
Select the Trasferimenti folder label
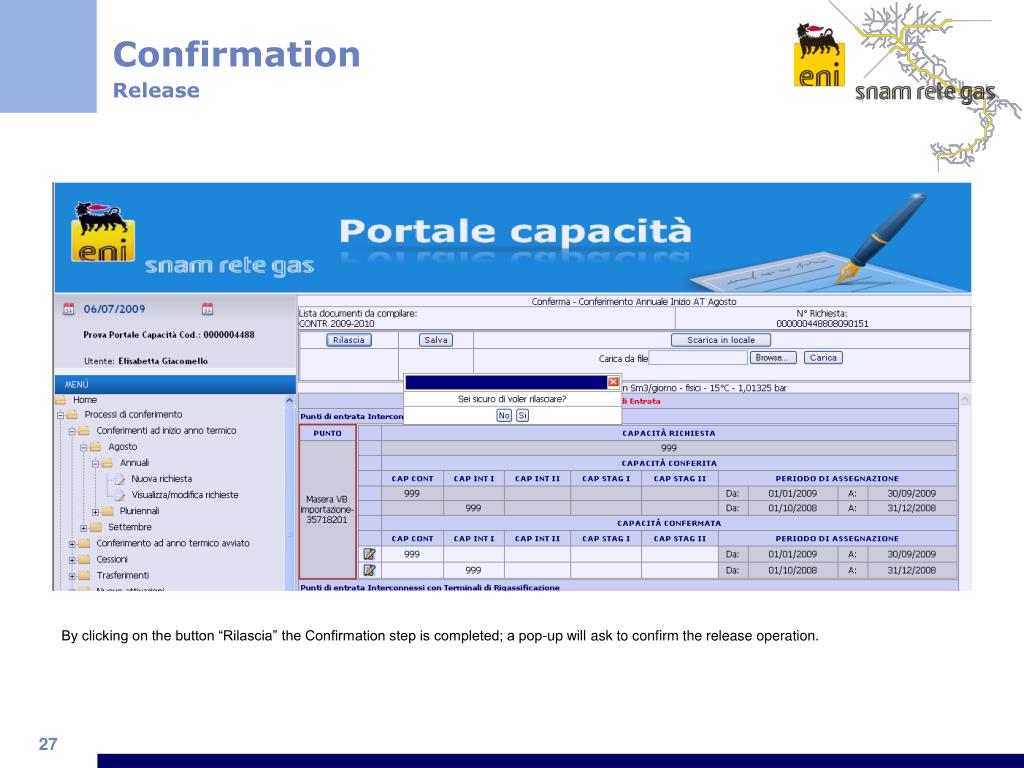[123, 575]
